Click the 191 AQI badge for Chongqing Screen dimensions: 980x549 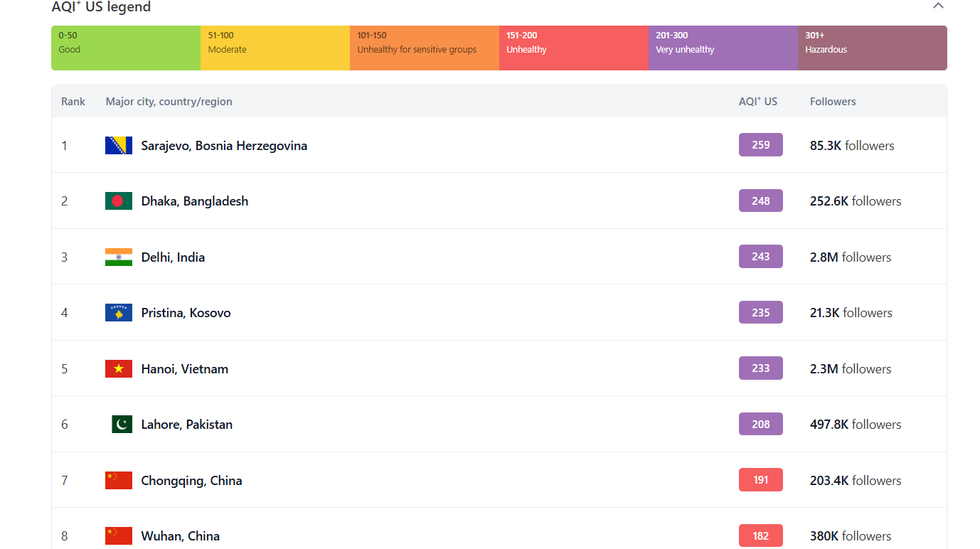[760, 481]
